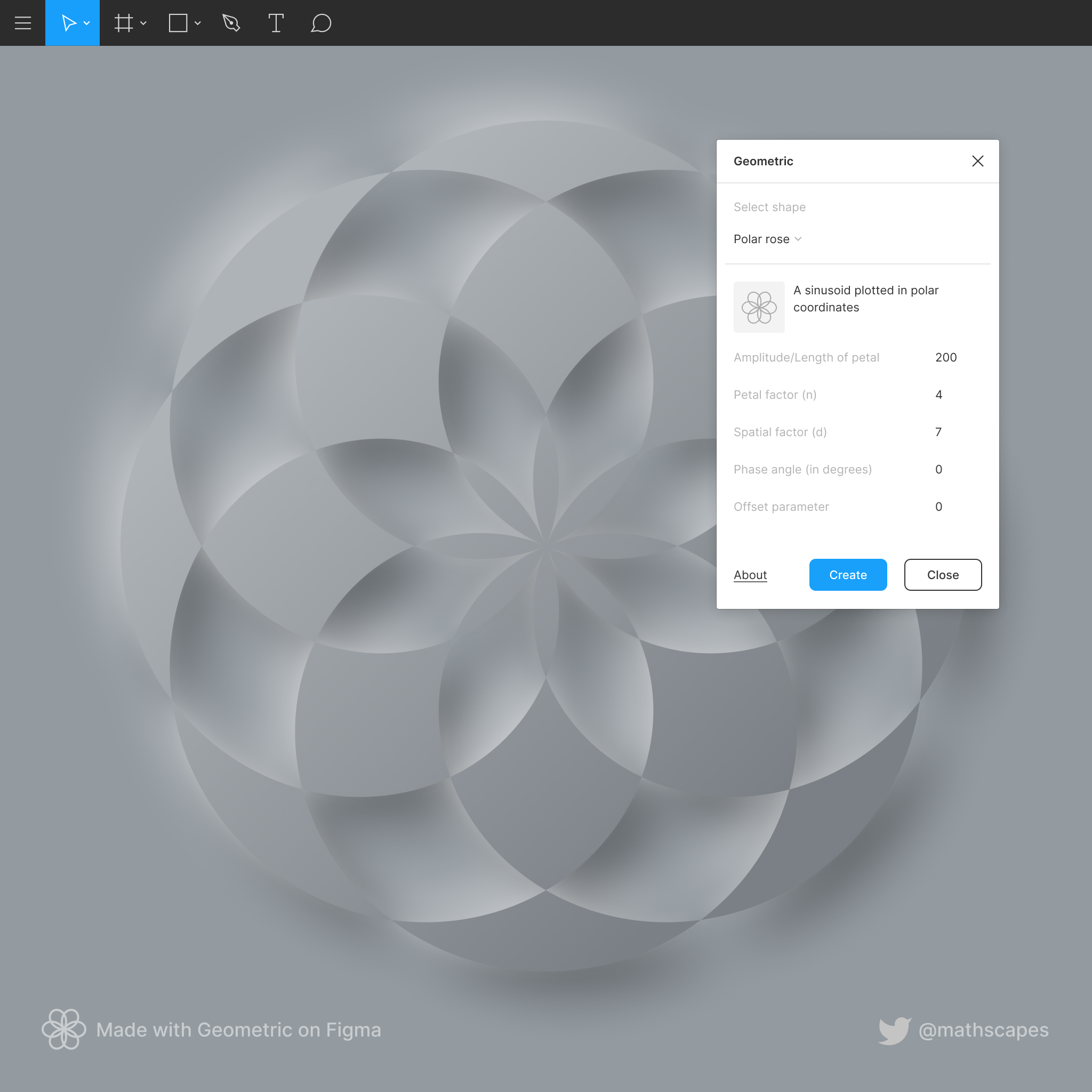1092x1092 pixels.
Task: Select the text tool
Action: tap(275, 23)
